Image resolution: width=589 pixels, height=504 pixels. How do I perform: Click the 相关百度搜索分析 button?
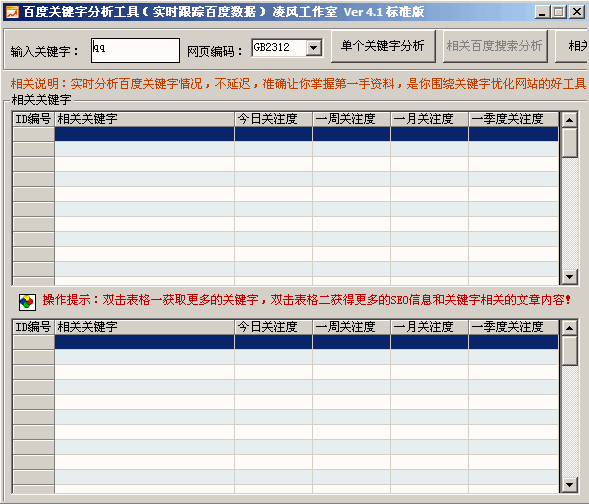click(495, 46)
